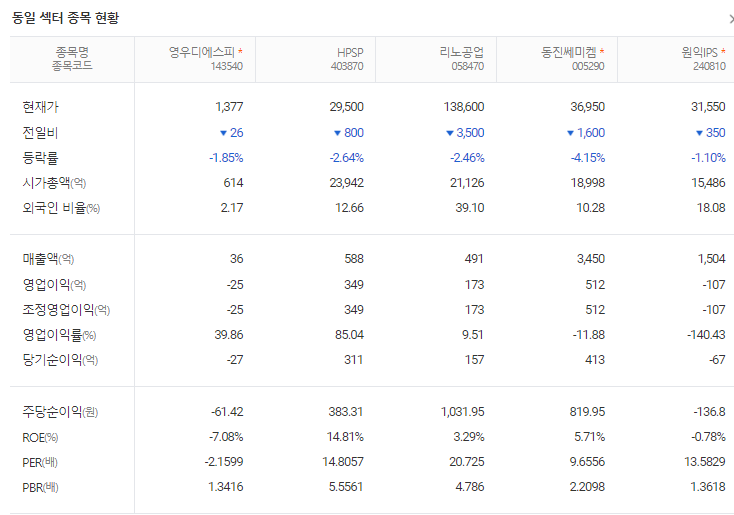Click the -4.15% change rate

[587, 158]
